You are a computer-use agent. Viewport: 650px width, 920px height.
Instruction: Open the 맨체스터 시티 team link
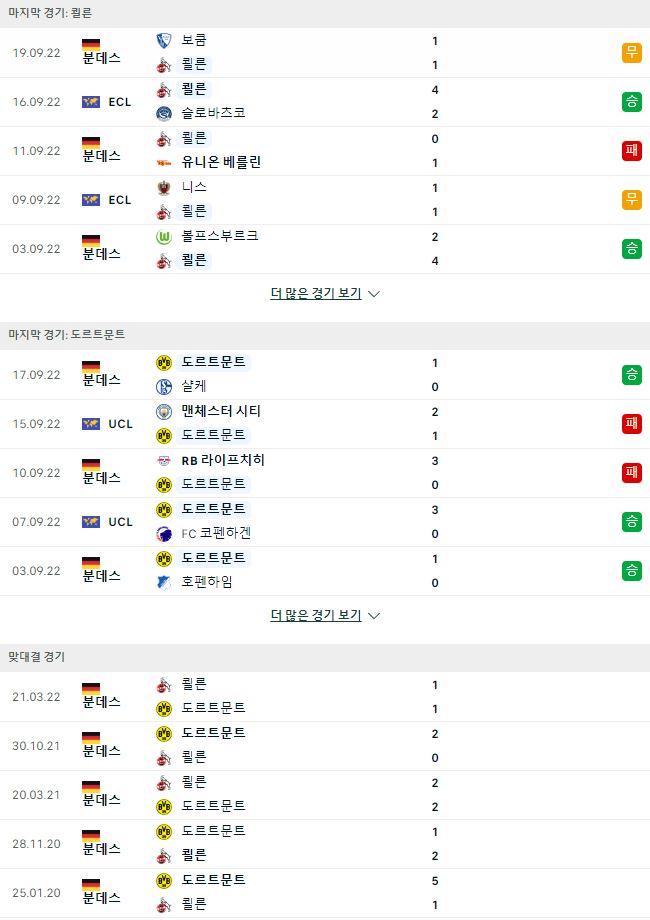pyautogui.click(x=221, y=411)
